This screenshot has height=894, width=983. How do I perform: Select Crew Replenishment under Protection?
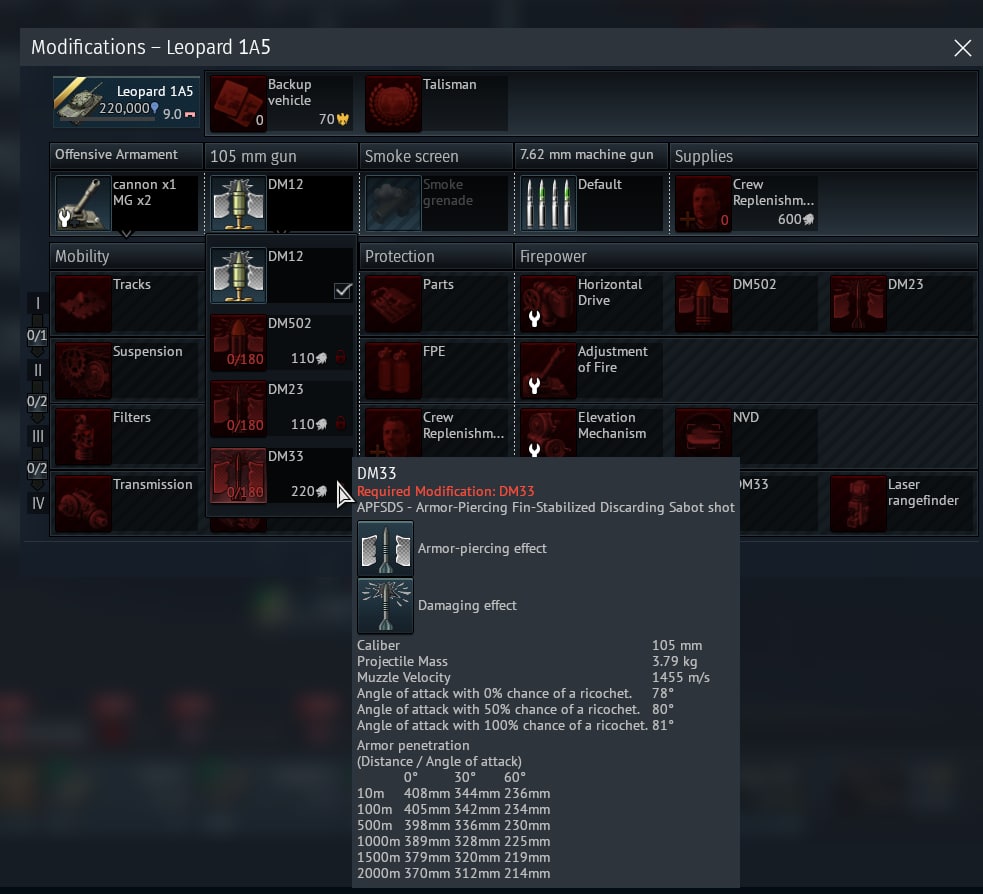[436, 433]
